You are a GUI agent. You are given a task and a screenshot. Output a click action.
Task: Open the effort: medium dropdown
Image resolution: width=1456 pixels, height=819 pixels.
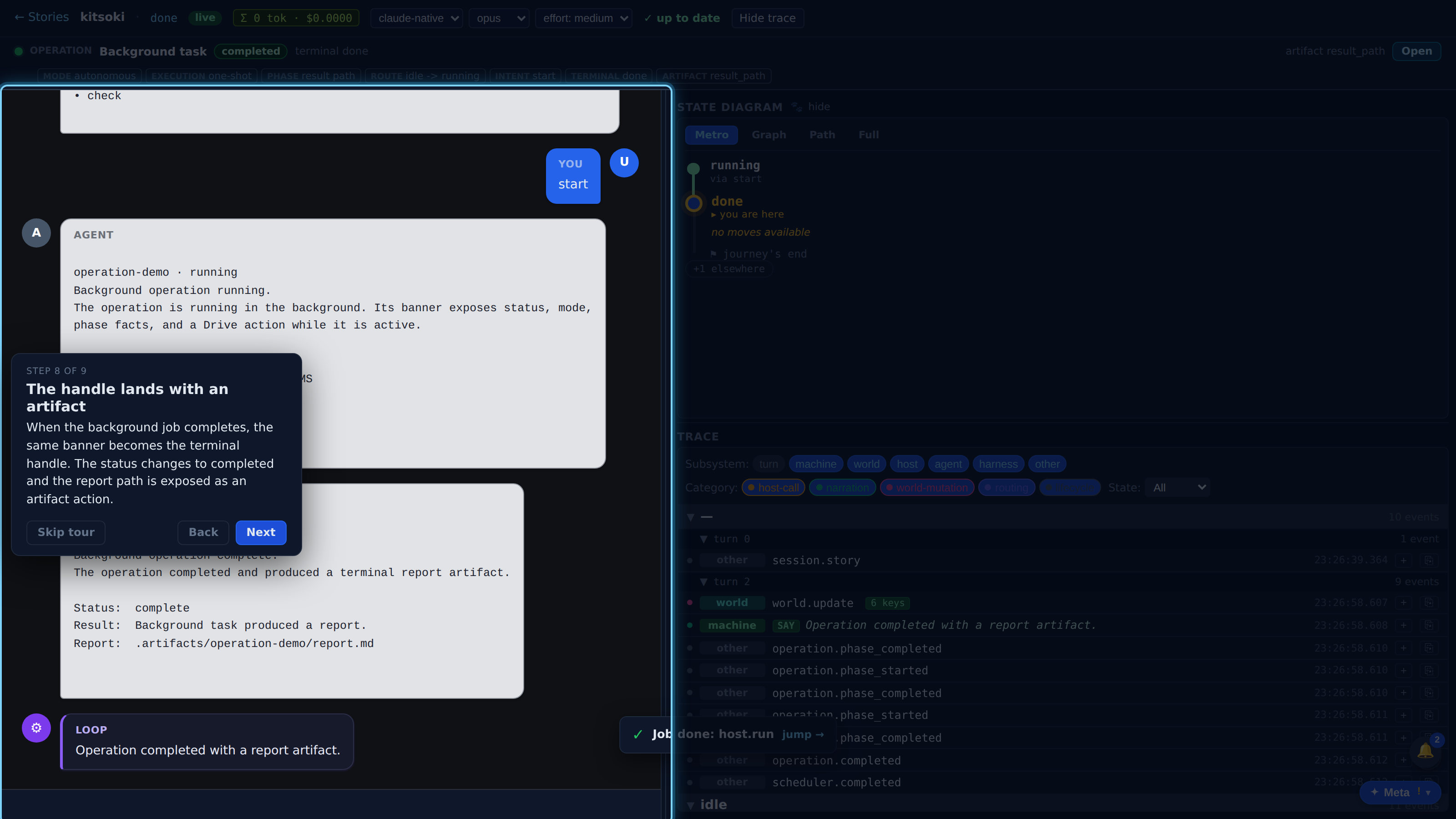583,18
